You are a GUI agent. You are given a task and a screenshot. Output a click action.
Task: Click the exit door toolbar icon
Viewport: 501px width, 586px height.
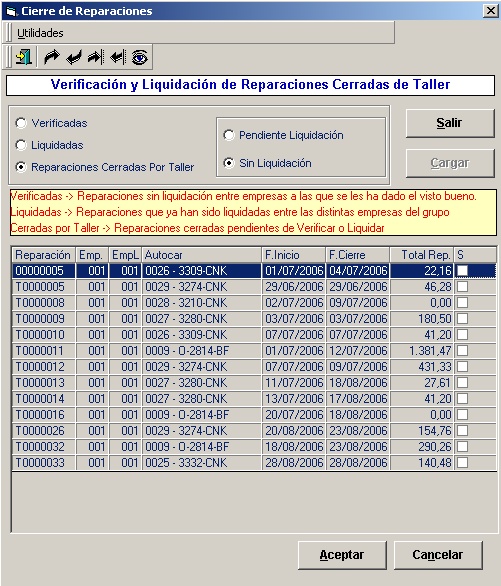[x=24, y=57]
